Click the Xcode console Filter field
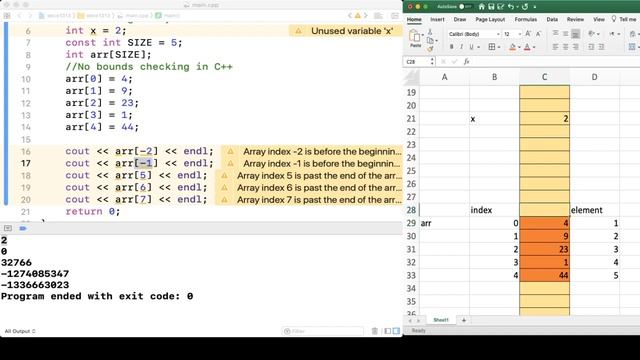This screenshot has width=640, height=360. 322,331
